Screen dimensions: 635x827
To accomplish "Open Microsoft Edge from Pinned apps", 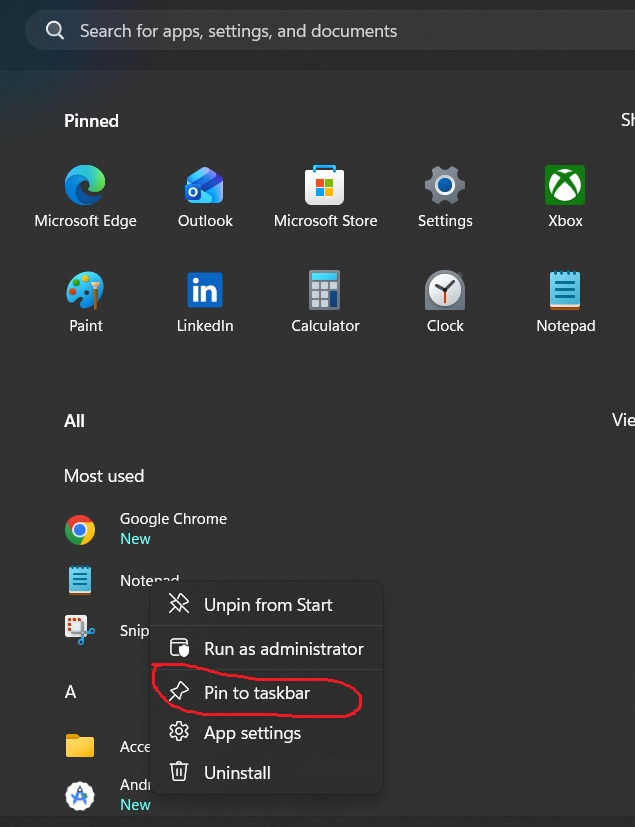I will point(85,196).
